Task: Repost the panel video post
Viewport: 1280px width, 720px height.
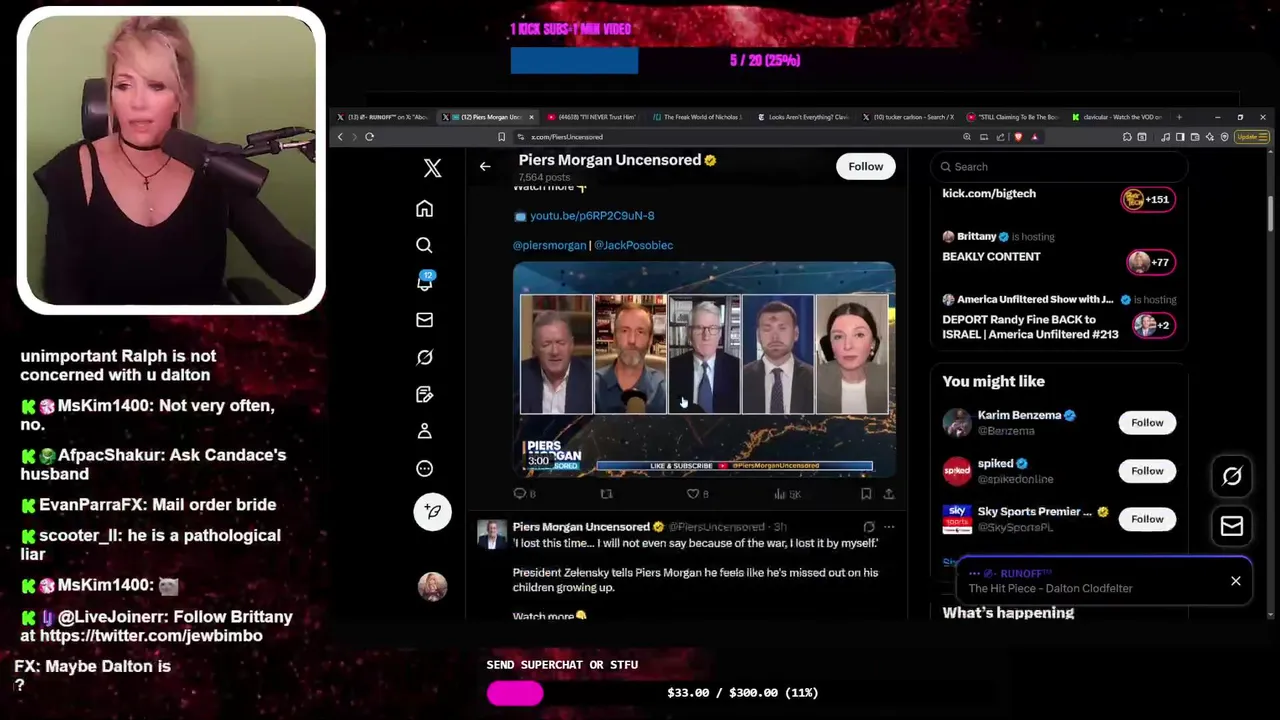Action: pyautogui.click(x=606, y=493)
